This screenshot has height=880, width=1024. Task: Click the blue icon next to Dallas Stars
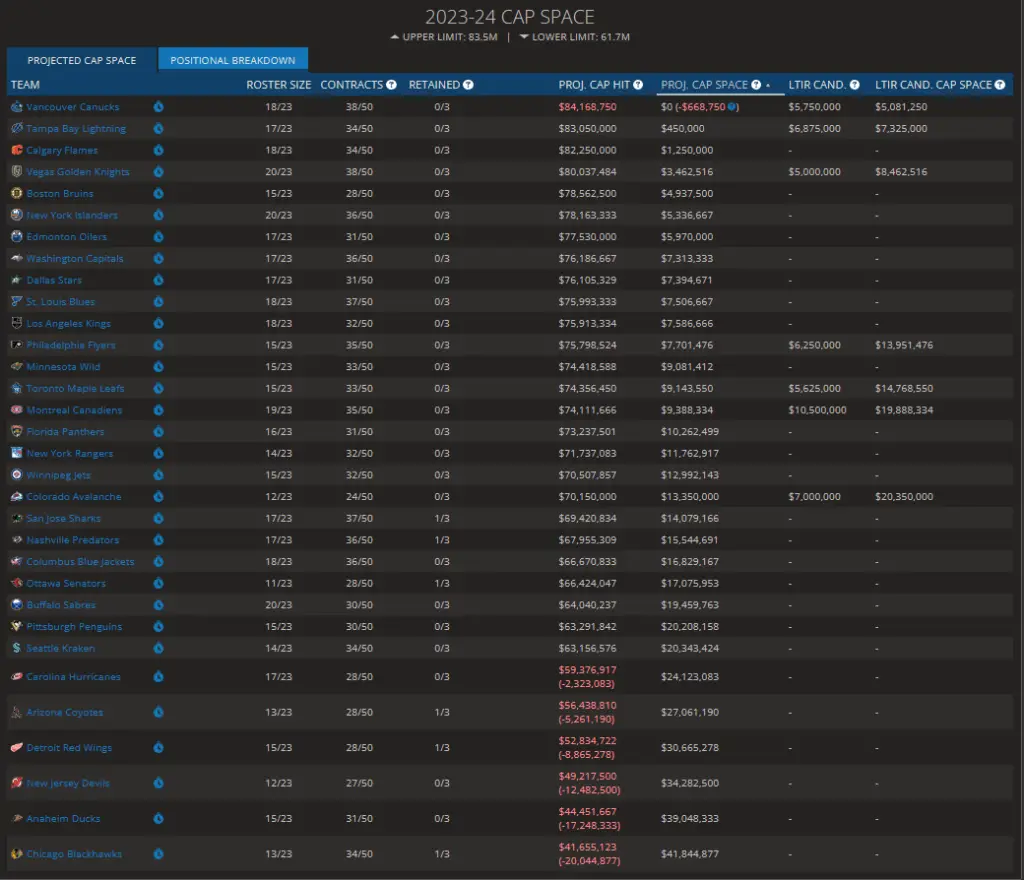coord(158,280)
